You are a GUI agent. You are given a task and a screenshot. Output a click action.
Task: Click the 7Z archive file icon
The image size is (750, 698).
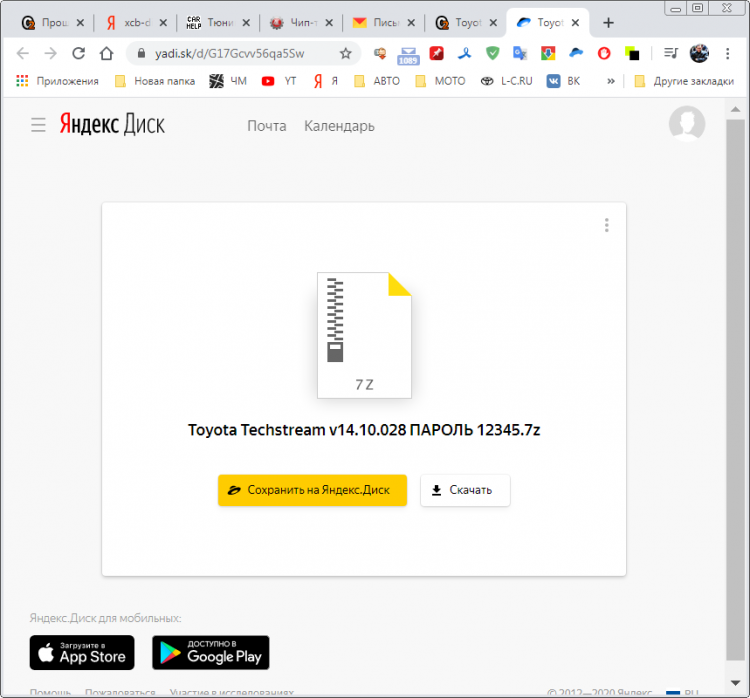pyautogui.click(x=364, y=336)
